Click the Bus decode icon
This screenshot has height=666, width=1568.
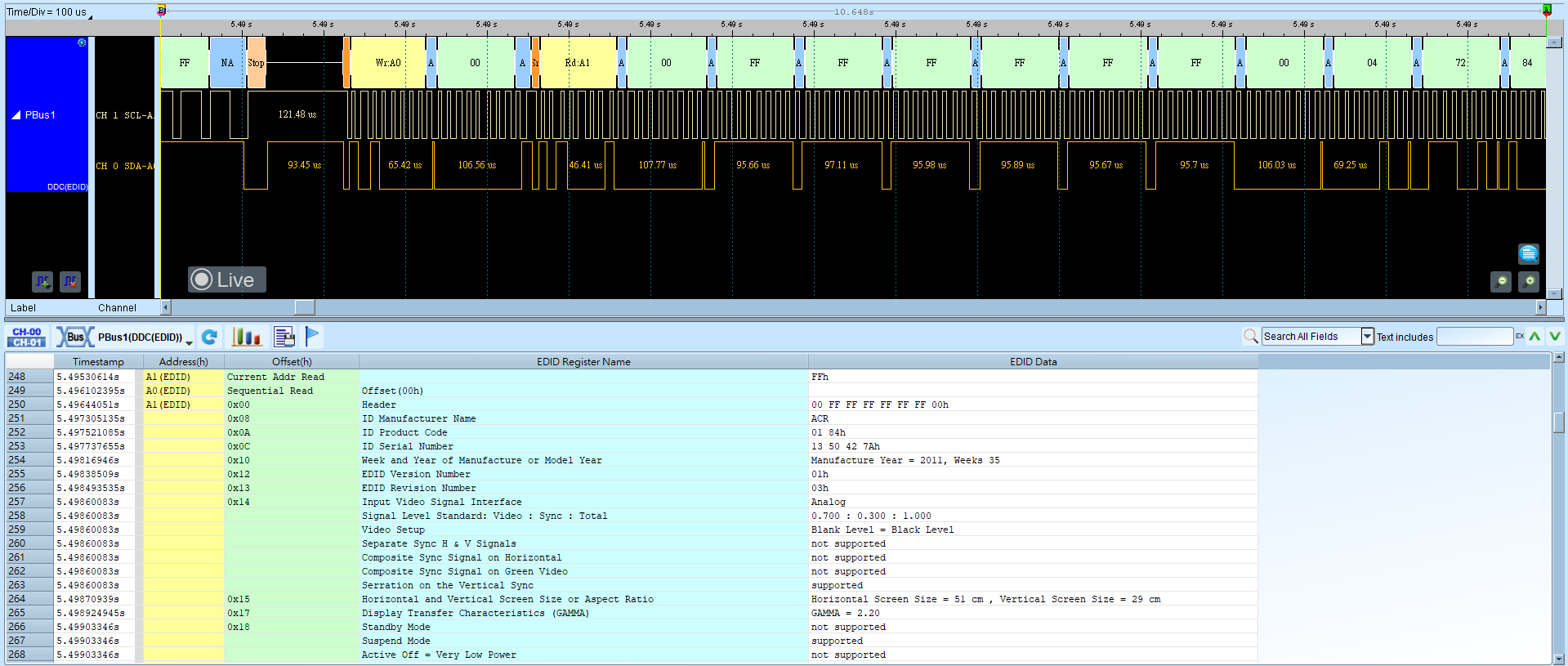click(x=74, y=337)
